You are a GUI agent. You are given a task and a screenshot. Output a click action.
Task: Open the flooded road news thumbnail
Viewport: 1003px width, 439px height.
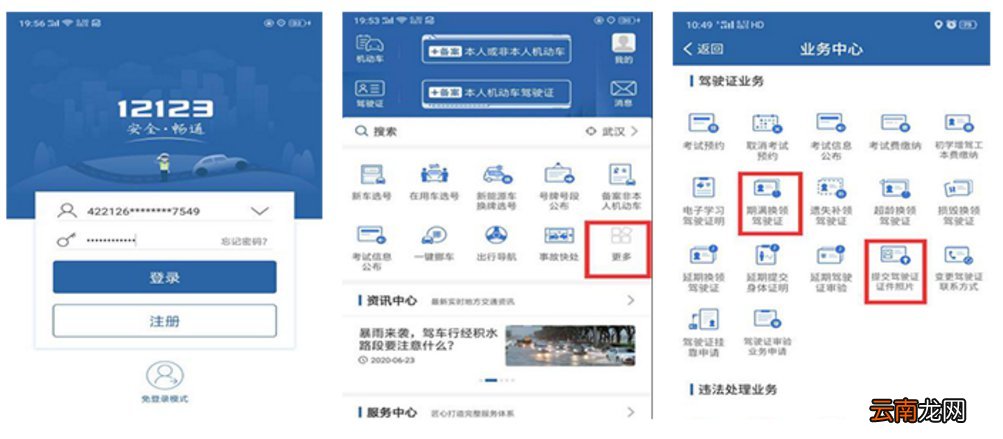point(570,346)
